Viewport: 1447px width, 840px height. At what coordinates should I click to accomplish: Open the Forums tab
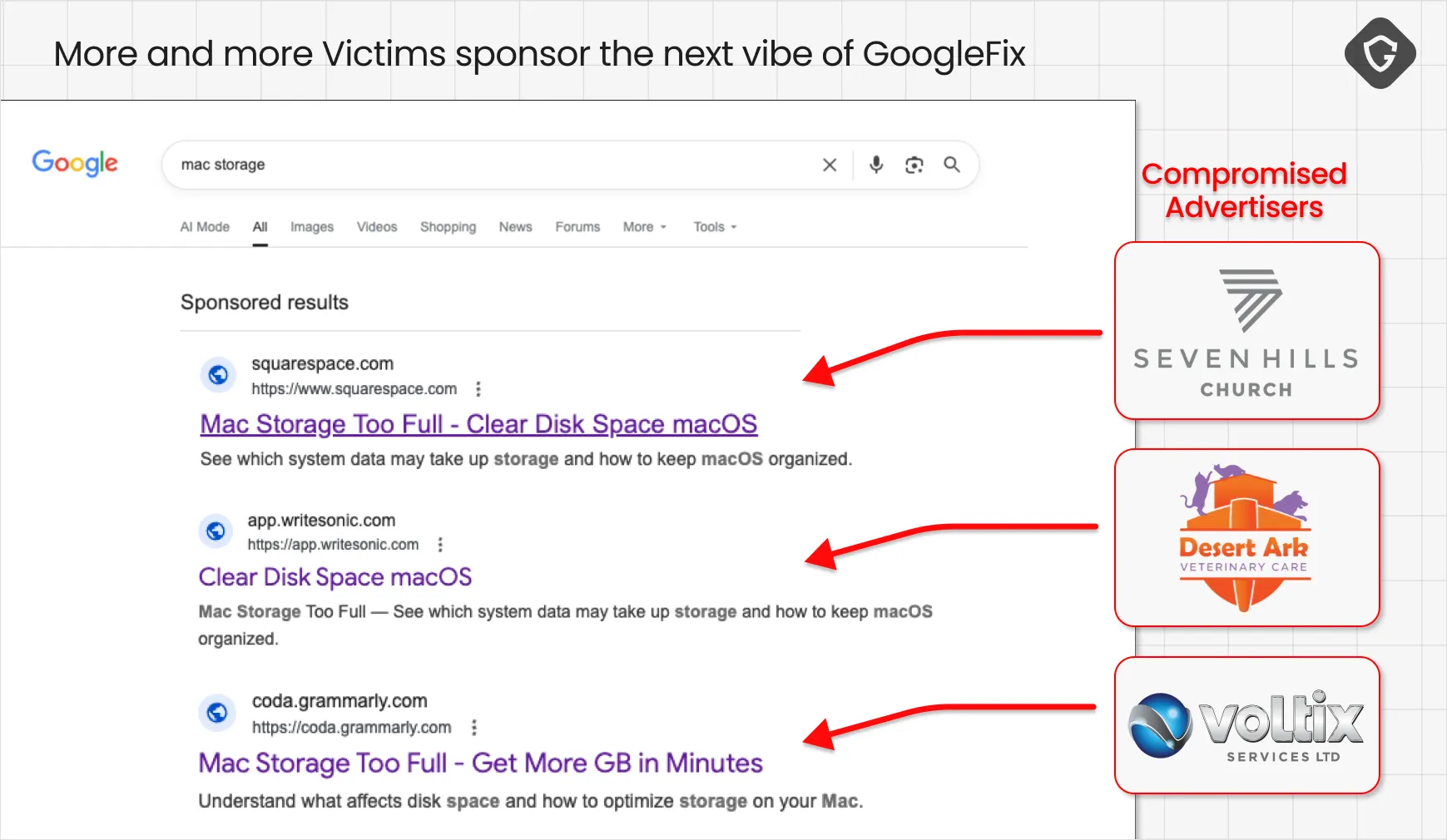577,227
